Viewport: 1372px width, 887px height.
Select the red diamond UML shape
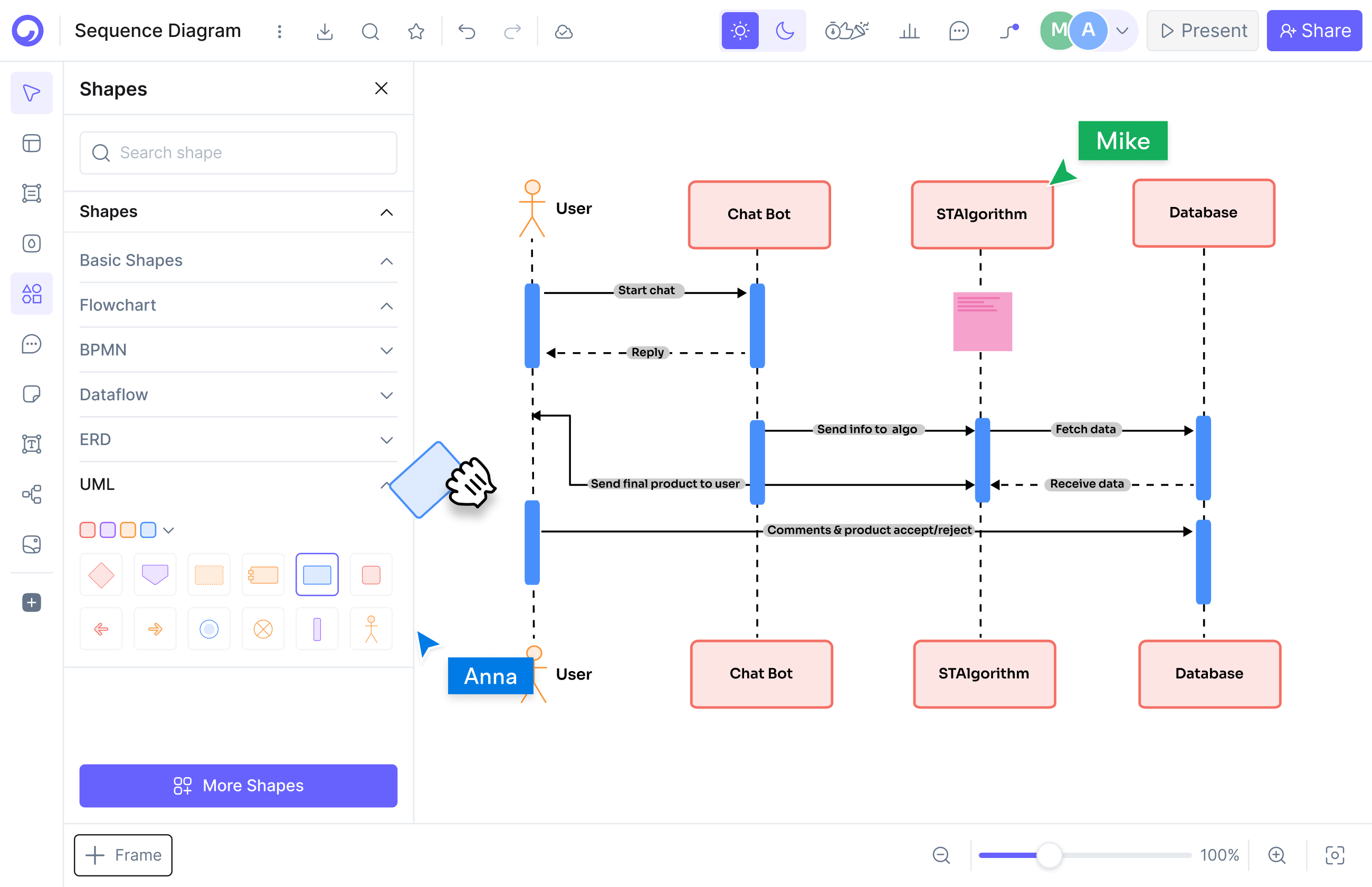point(101,575)
